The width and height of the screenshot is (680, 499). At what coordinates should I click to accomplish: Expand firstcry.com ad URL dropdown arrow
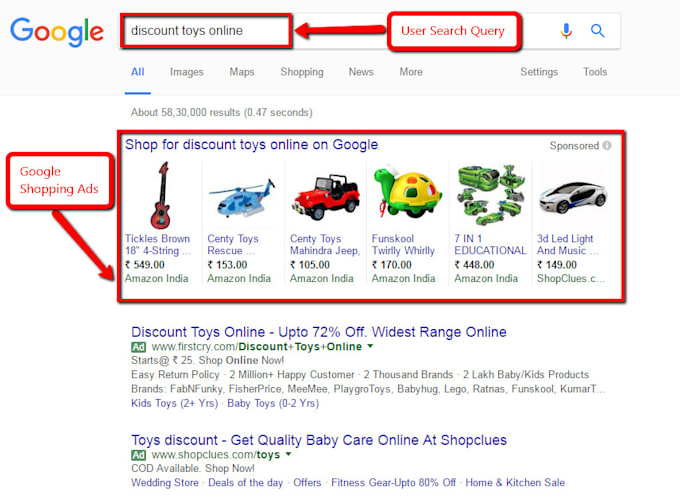[370, 346]
